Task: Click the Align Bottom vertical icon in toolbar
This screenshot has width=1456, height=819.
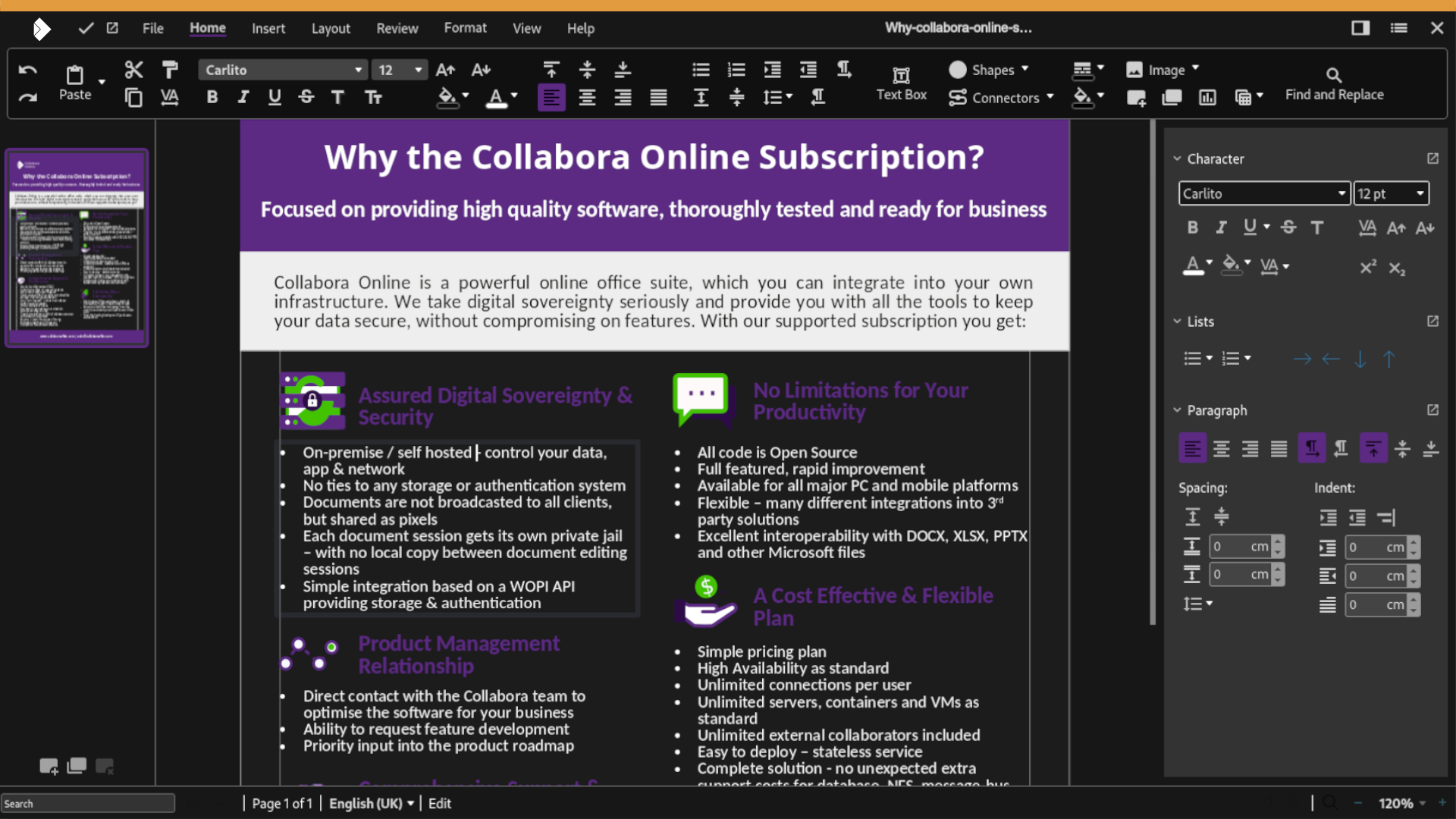Action: [623, 70]
